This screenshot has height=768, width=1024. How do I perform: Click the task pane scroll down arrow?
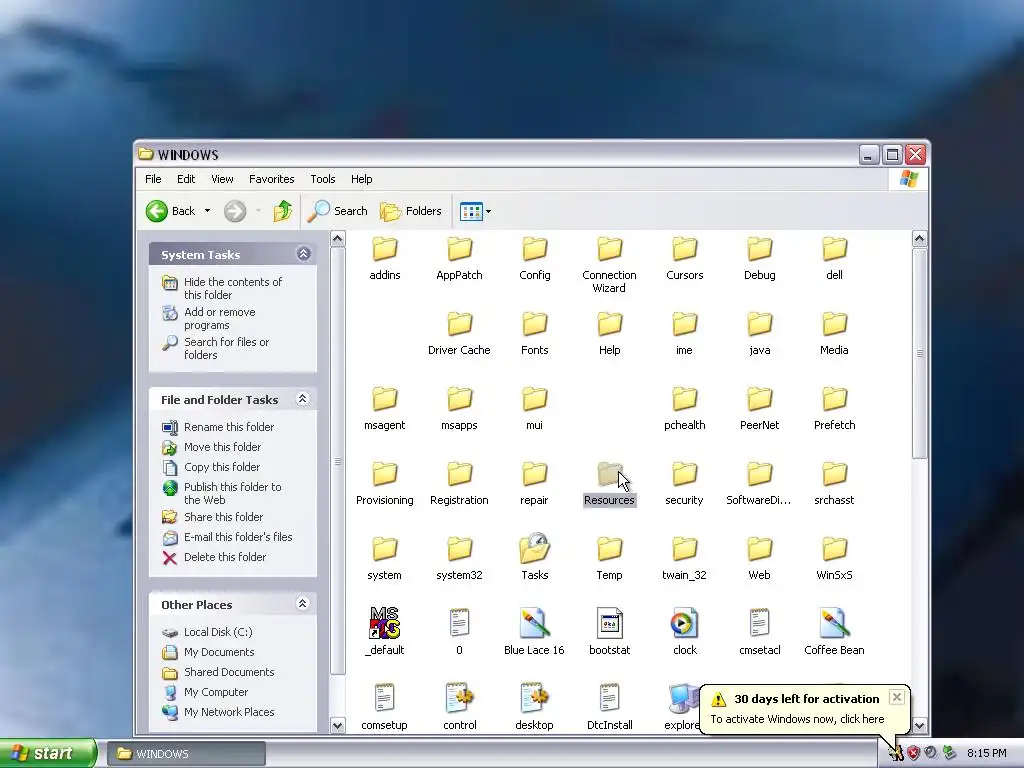[x=338, y=725]
